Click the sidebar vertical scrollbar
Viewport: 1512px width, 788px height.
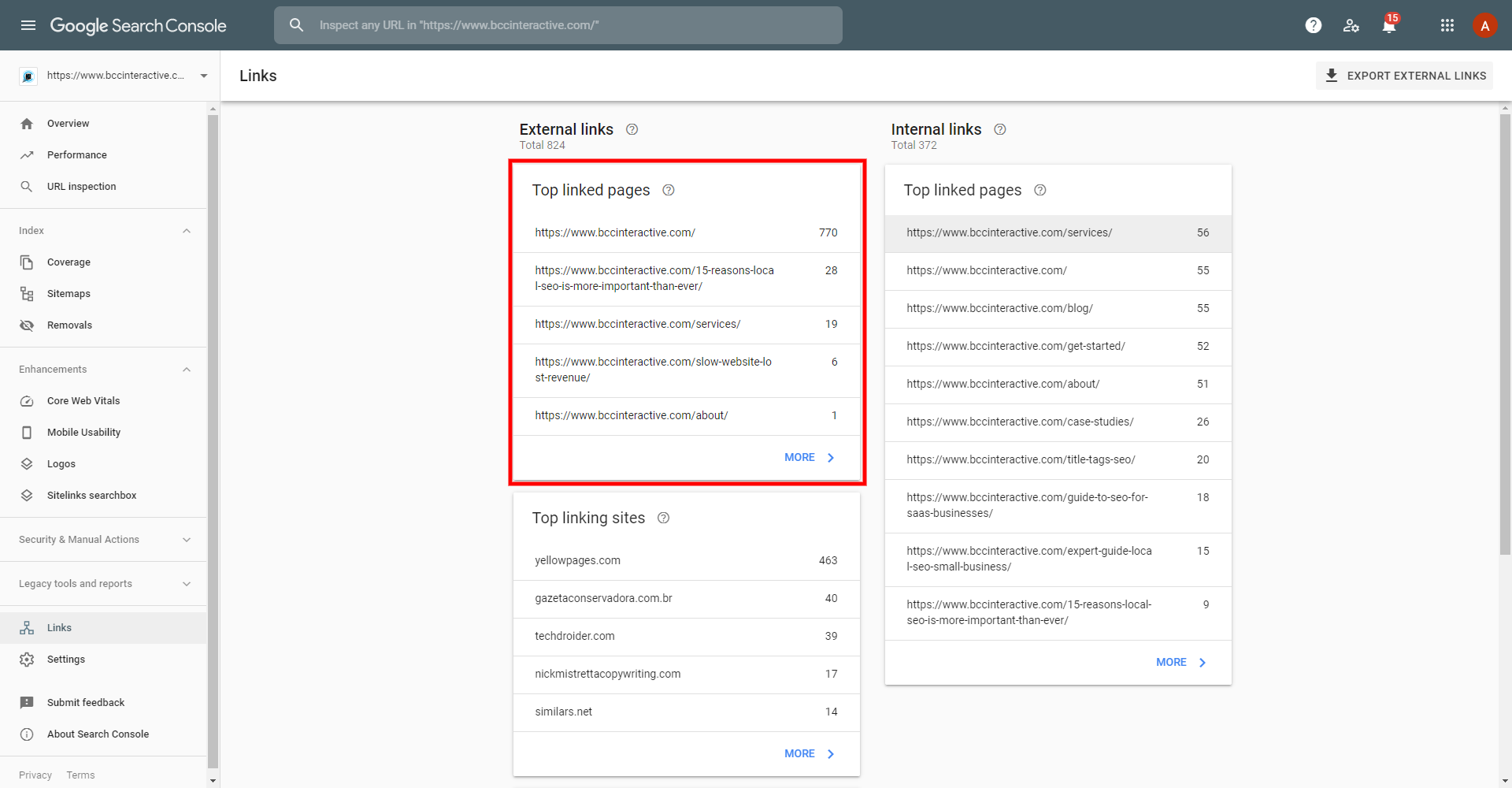tap(213, 441)
